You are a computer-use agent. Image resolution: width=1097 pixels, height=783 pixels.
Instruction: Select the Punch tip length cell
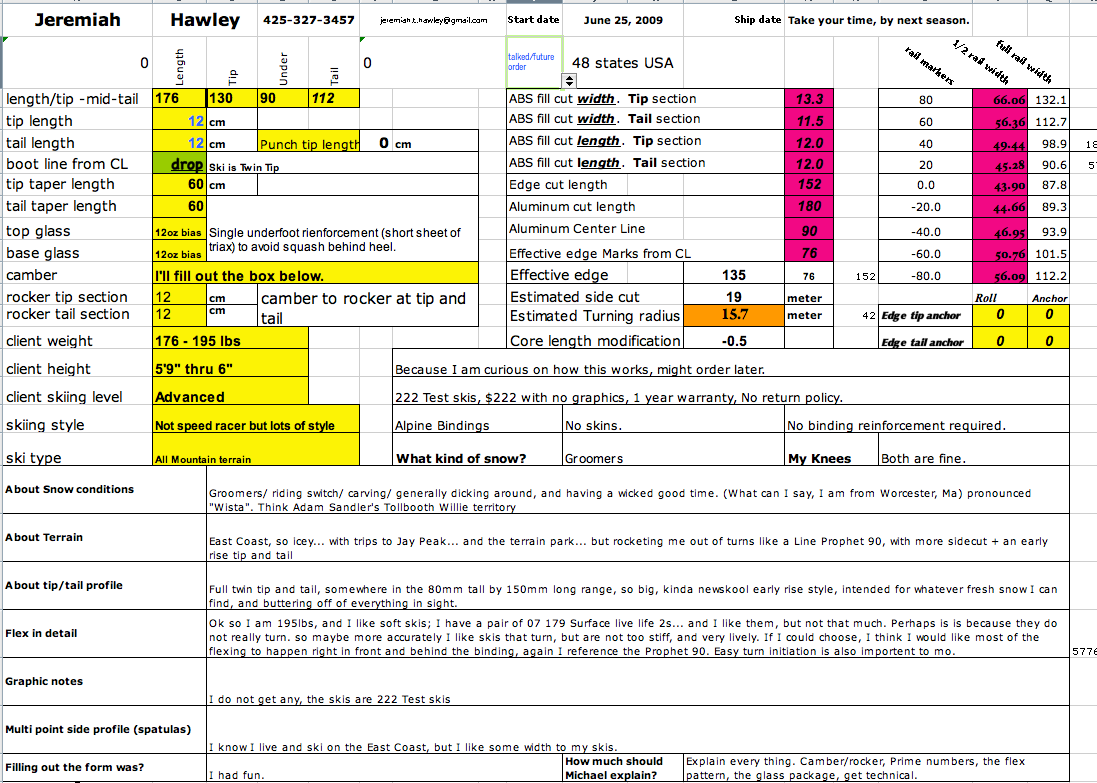pos(309,144)
